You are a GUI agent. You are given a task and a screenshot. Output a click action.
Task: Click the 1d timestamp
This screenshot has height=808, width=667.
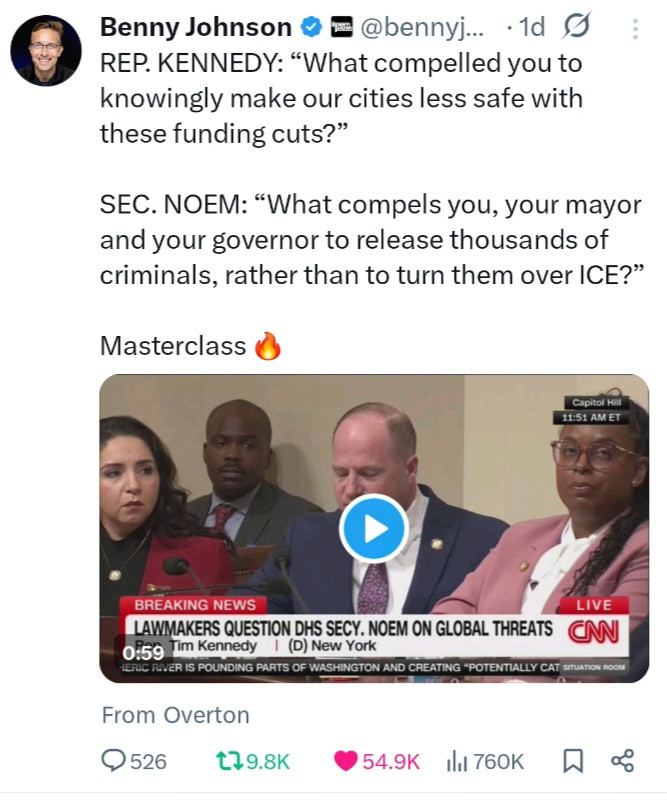point(531,27)
